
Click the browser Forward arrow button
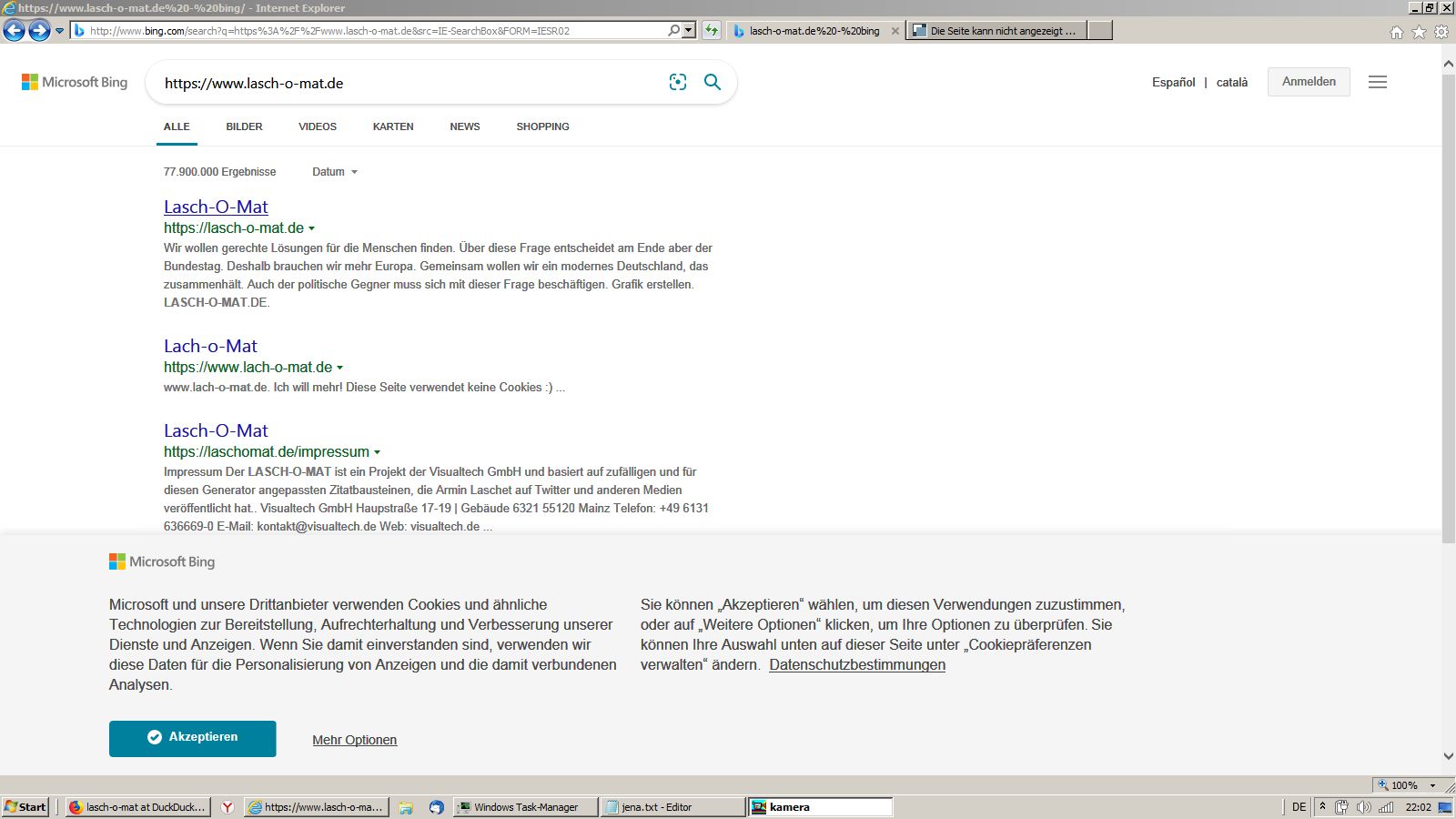tap(39, 31)
